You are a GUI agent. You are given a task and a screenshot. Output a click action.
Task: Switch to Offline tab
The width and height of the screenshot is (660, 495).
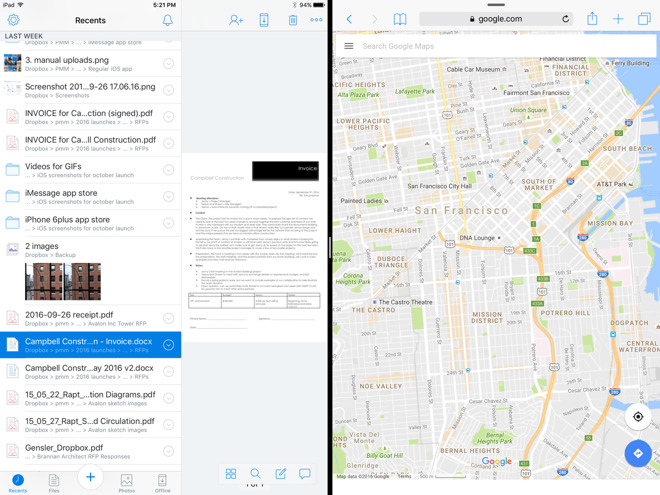(x=162, y=483)
